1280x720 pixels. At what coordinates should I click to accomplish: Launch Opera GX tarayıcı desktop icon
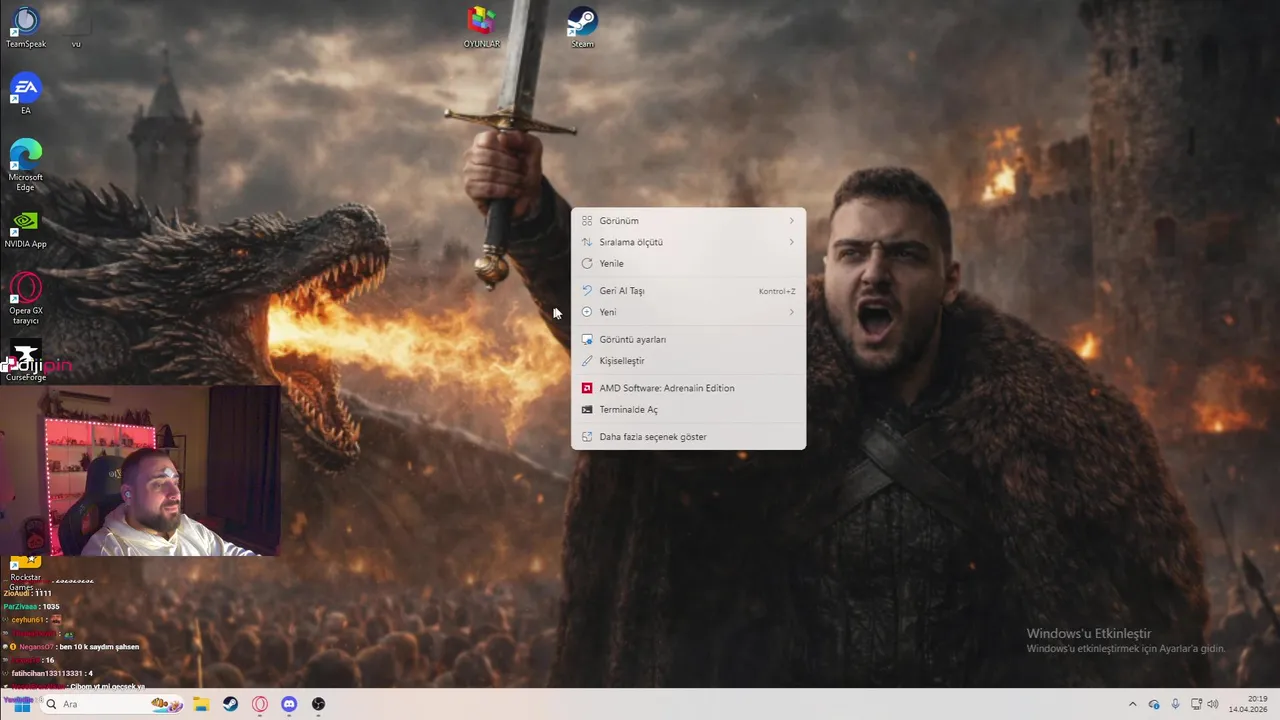point(26,299)
